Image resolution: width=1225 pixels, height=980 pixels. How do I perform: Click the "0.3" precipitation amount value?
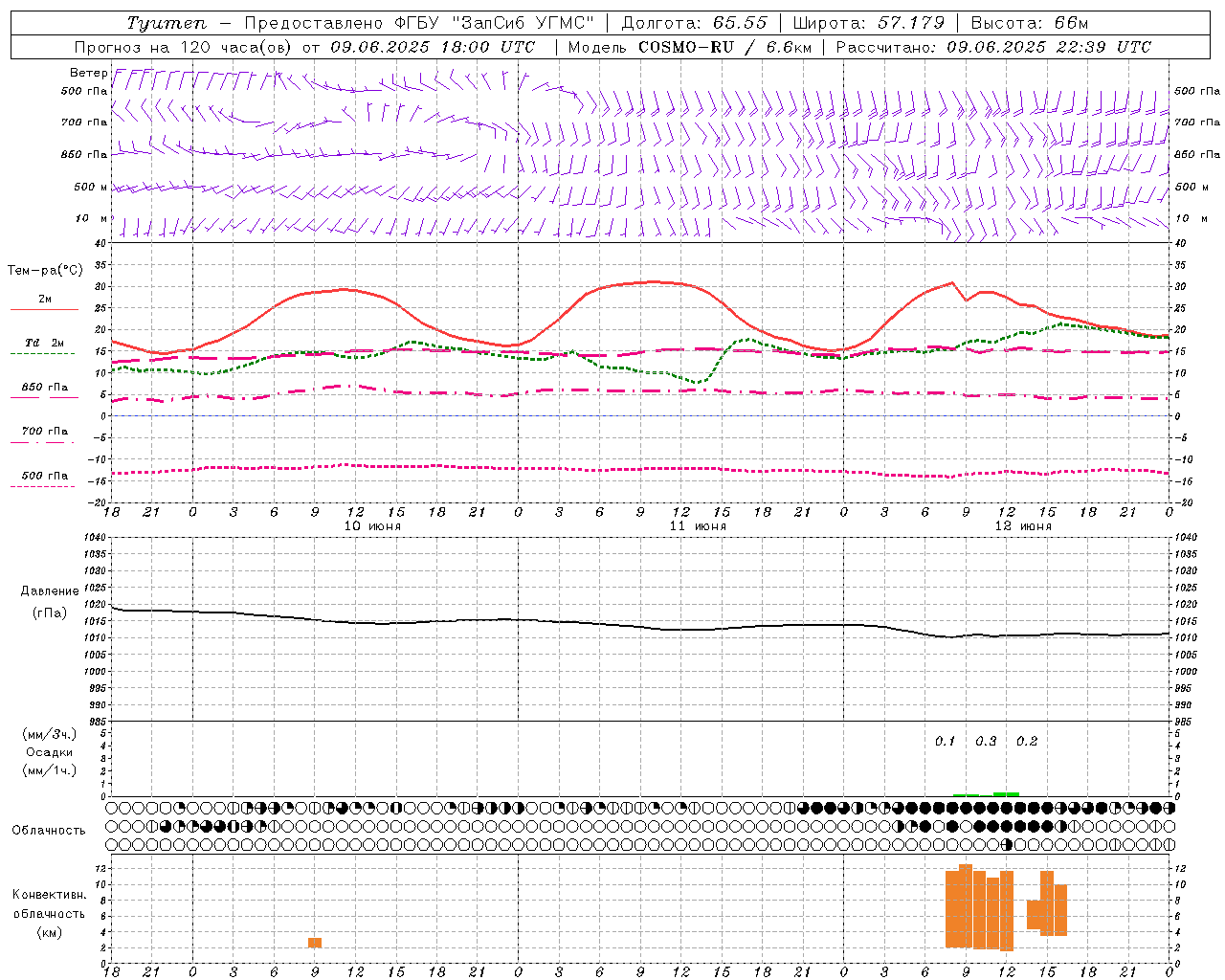986,741
